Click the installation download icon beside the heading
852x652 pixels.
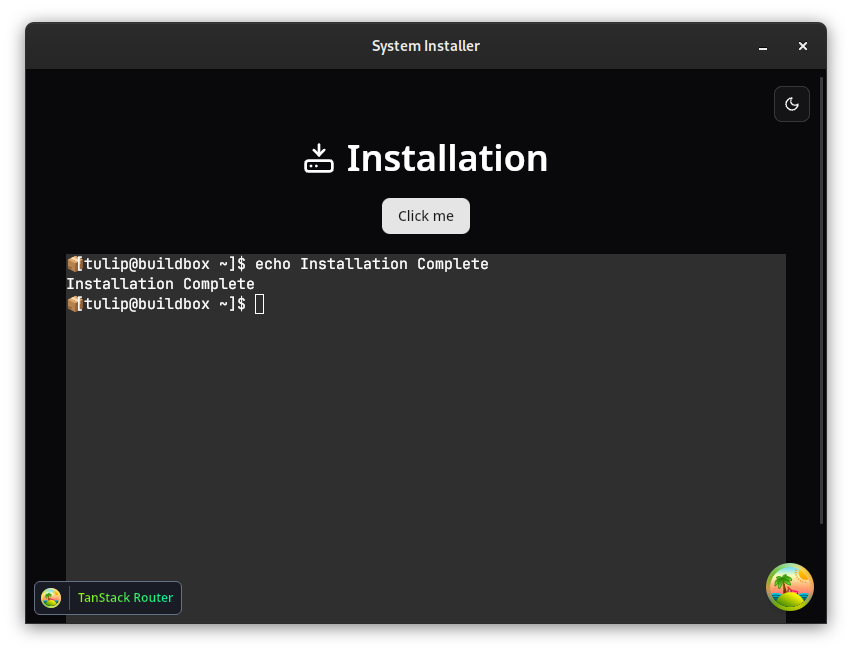[x=319, y=158]
